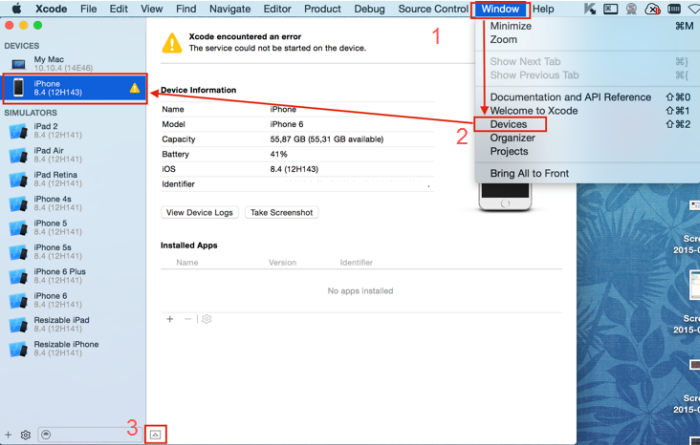Open the Source Control menu
Image resolution: width=700 pixels, height=445 pixels.
coord(433,9)
